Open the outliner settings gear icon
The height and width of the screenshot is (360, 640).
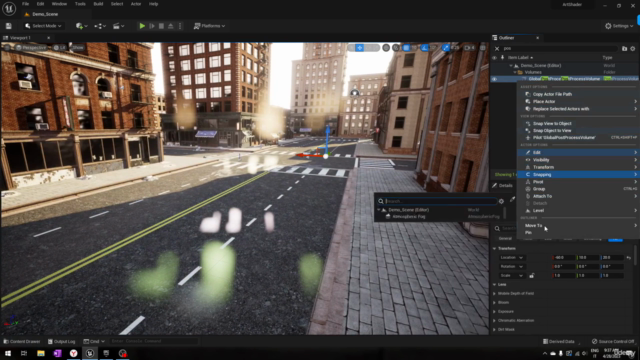(633, 49)
